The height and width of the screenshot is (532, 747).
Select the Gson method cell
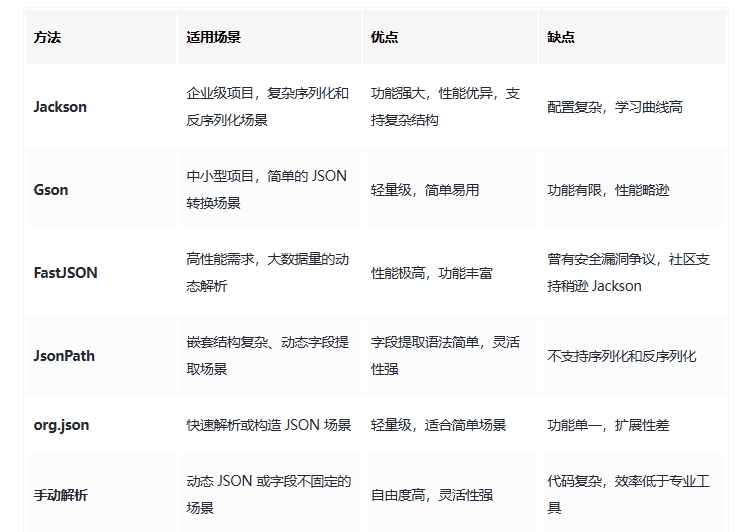click(x=101, y=190)
